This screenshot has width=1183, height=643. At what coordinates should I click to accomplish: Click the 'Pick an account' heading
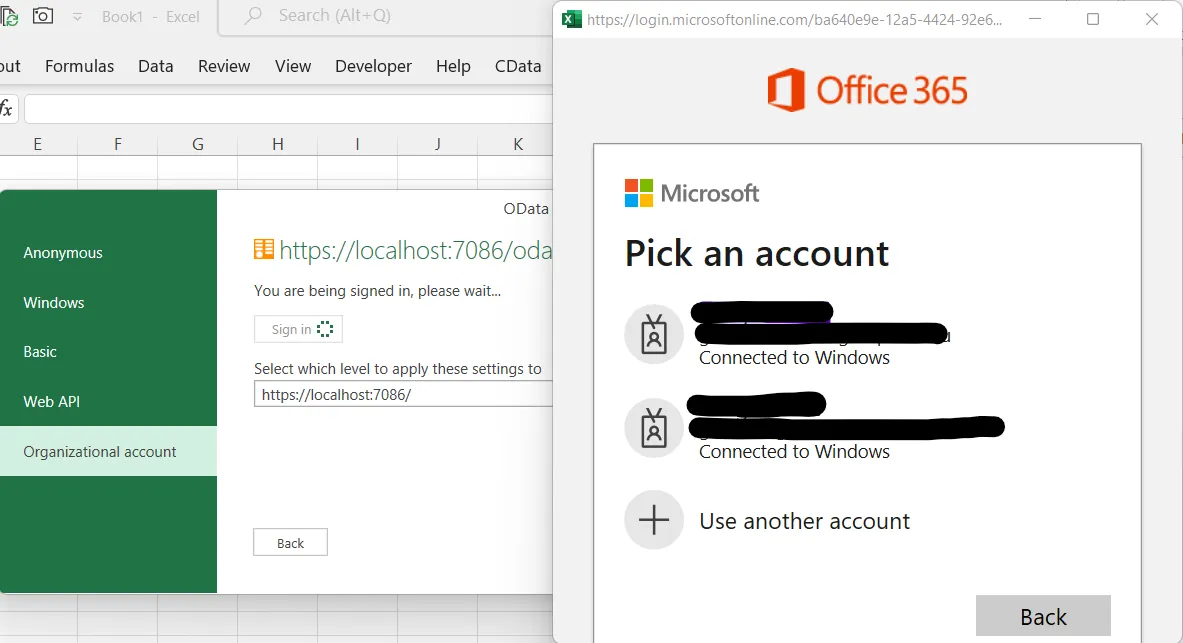pyautogui.click(x=757, y=254)
